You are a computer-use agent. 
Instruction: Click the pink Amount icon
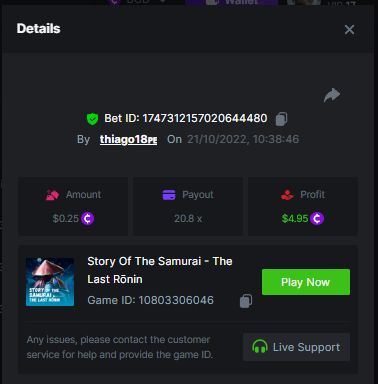(52, 195)
